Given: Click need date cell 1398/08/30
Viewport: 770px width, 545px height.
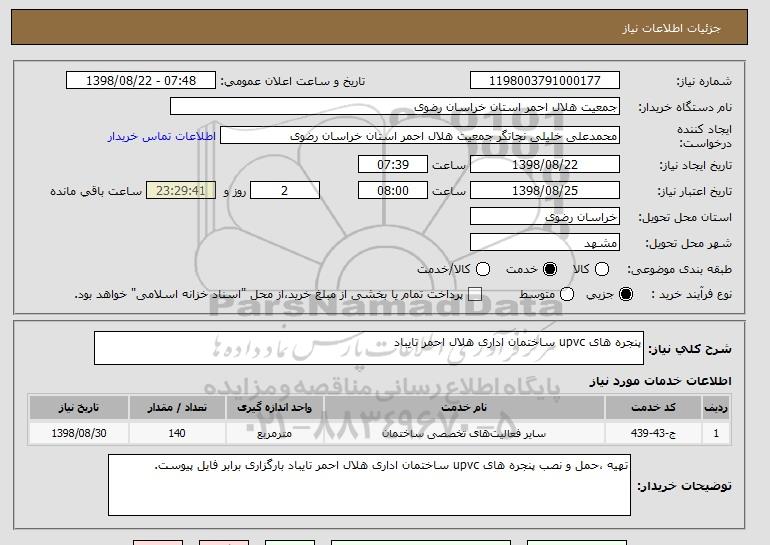Looking at the screenshot, I should [79, 434].
